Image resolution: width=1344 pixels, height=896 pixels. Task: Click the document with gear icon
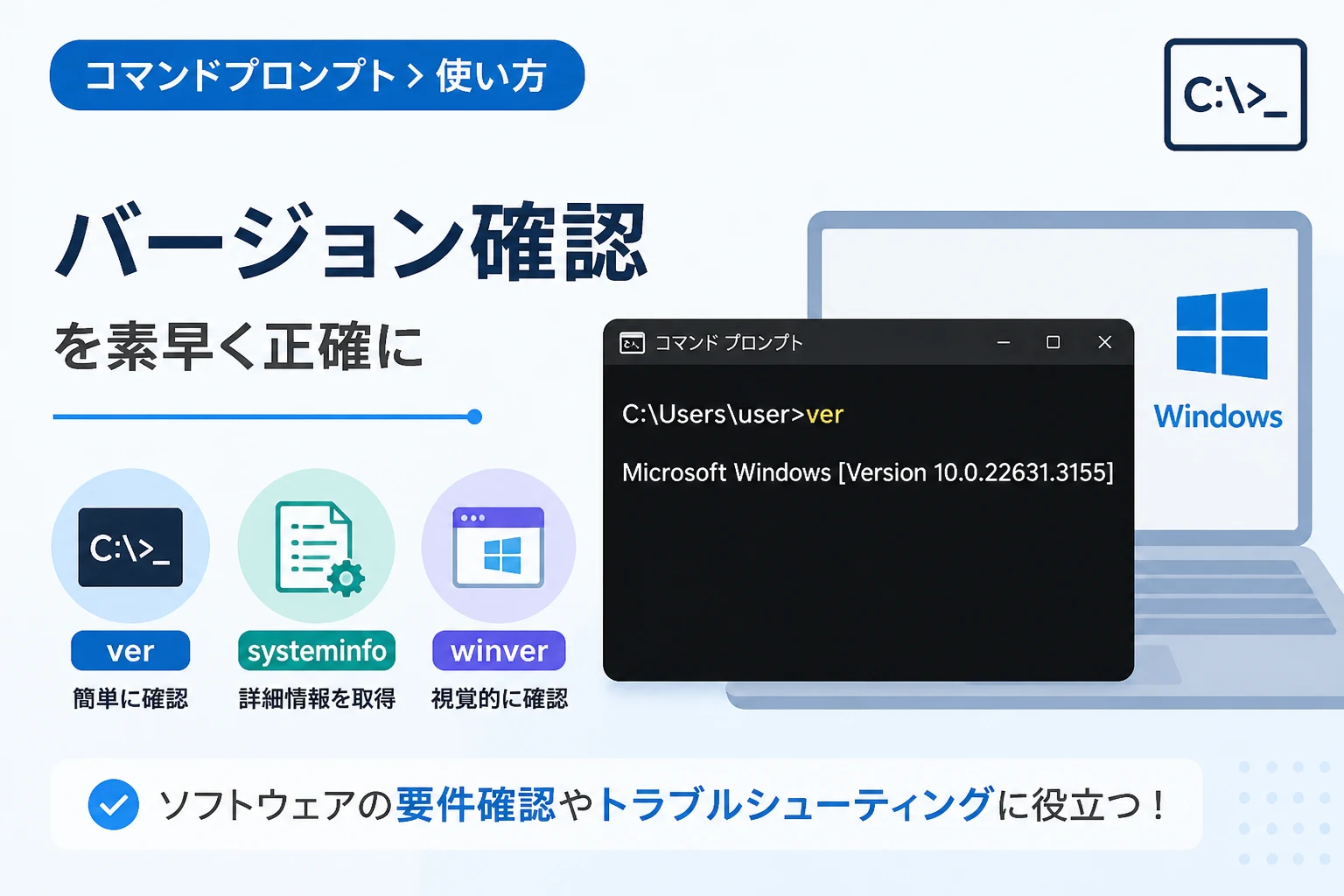pos(318,549)
